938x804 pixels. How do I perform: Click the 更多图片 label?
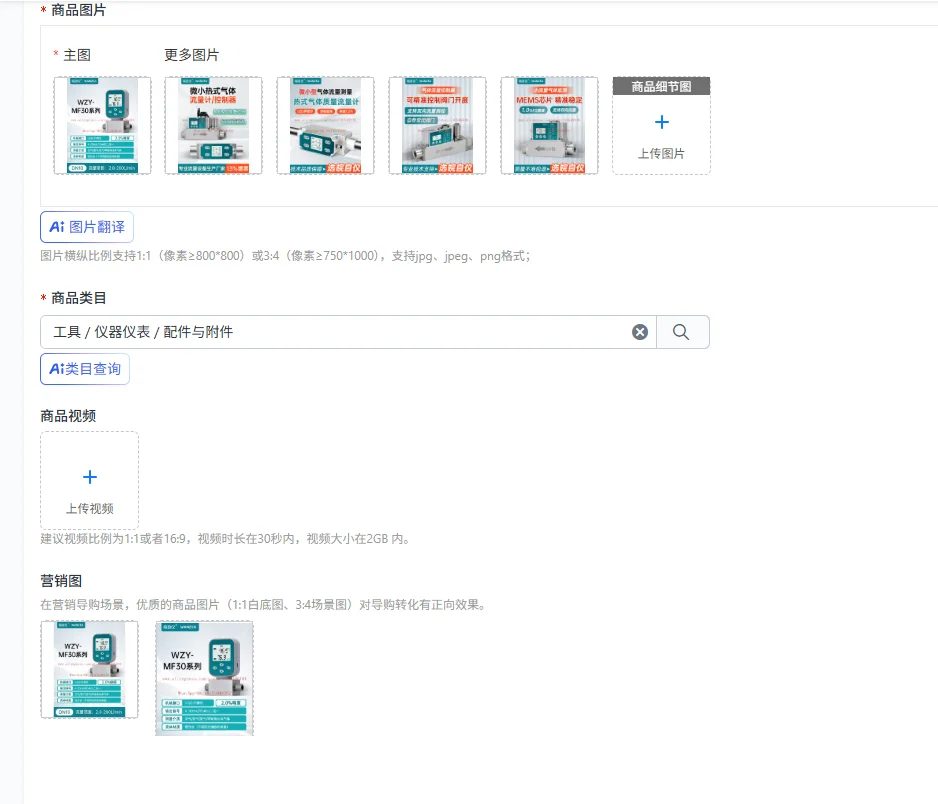coord(192,55)
